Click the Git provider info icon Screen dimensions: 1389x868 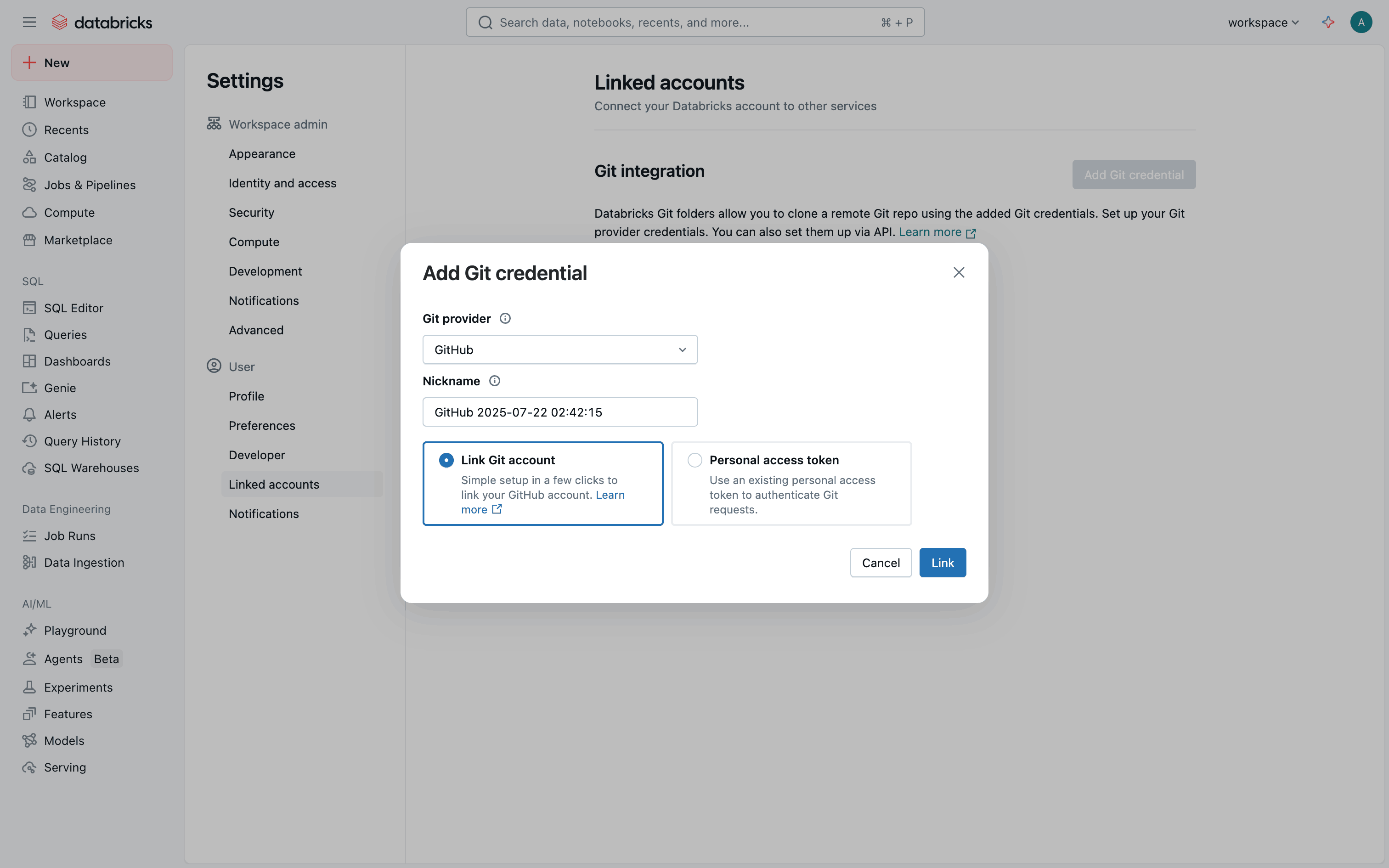505,319
